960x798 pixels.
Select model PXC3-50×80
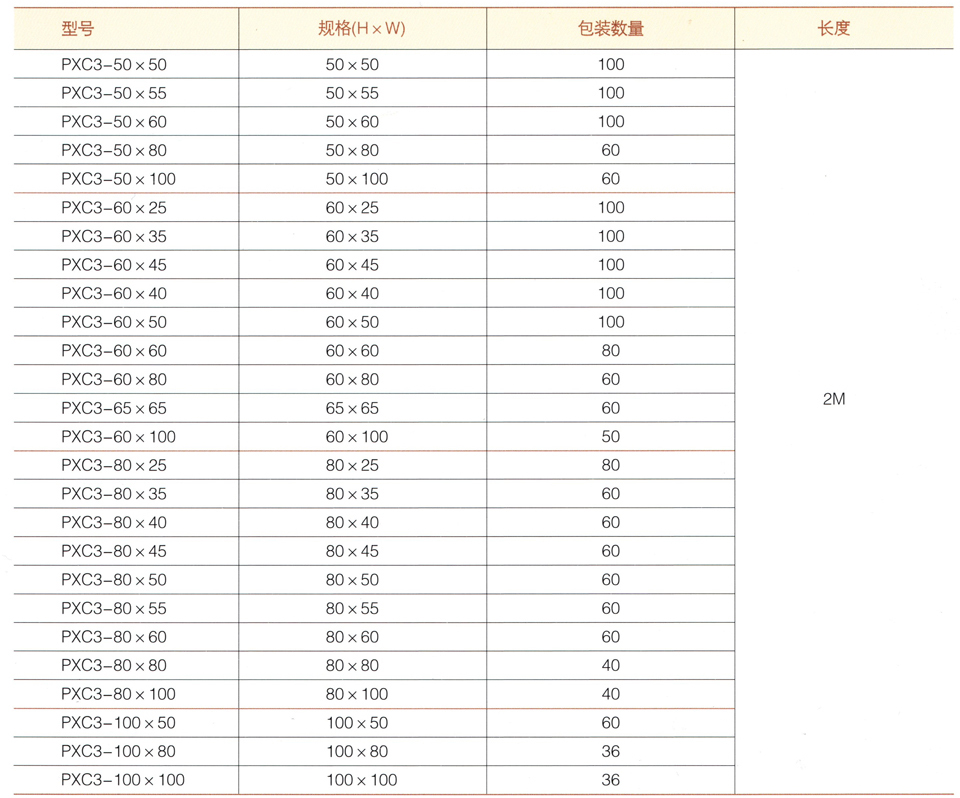(x=114, y=150)
